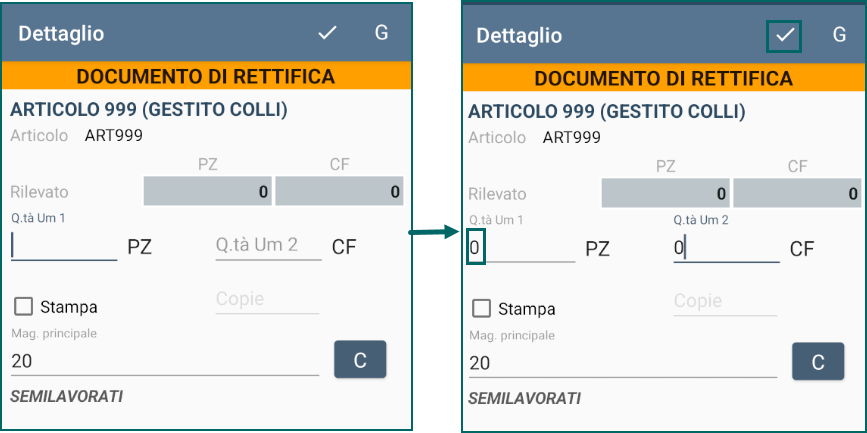Tap Rilevato CF grey box in left panel
This screenshot has height=433, width=867.
click(x=339, y=191)
